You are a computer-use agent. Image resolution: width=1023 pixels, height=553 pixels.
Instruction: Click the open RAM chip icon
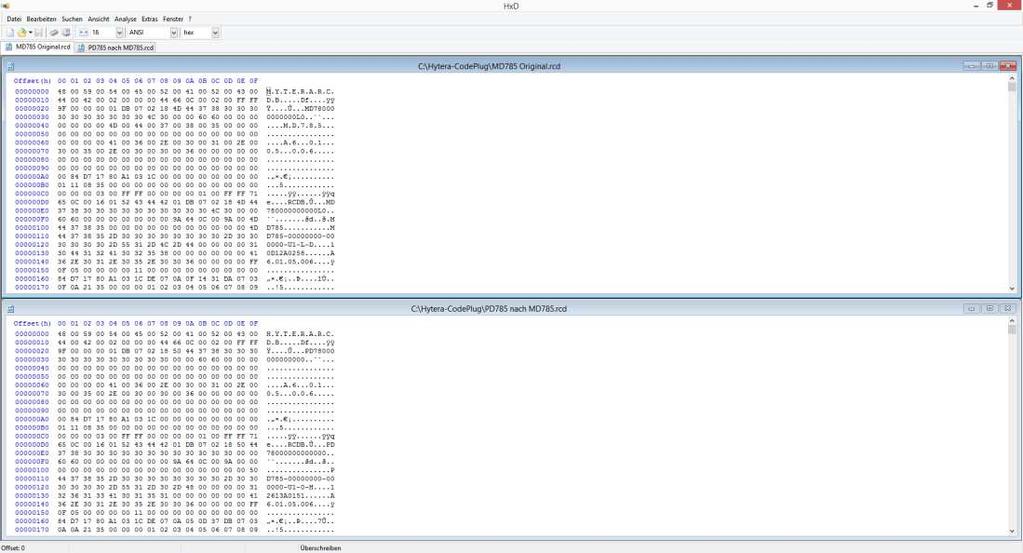[54, 32]
